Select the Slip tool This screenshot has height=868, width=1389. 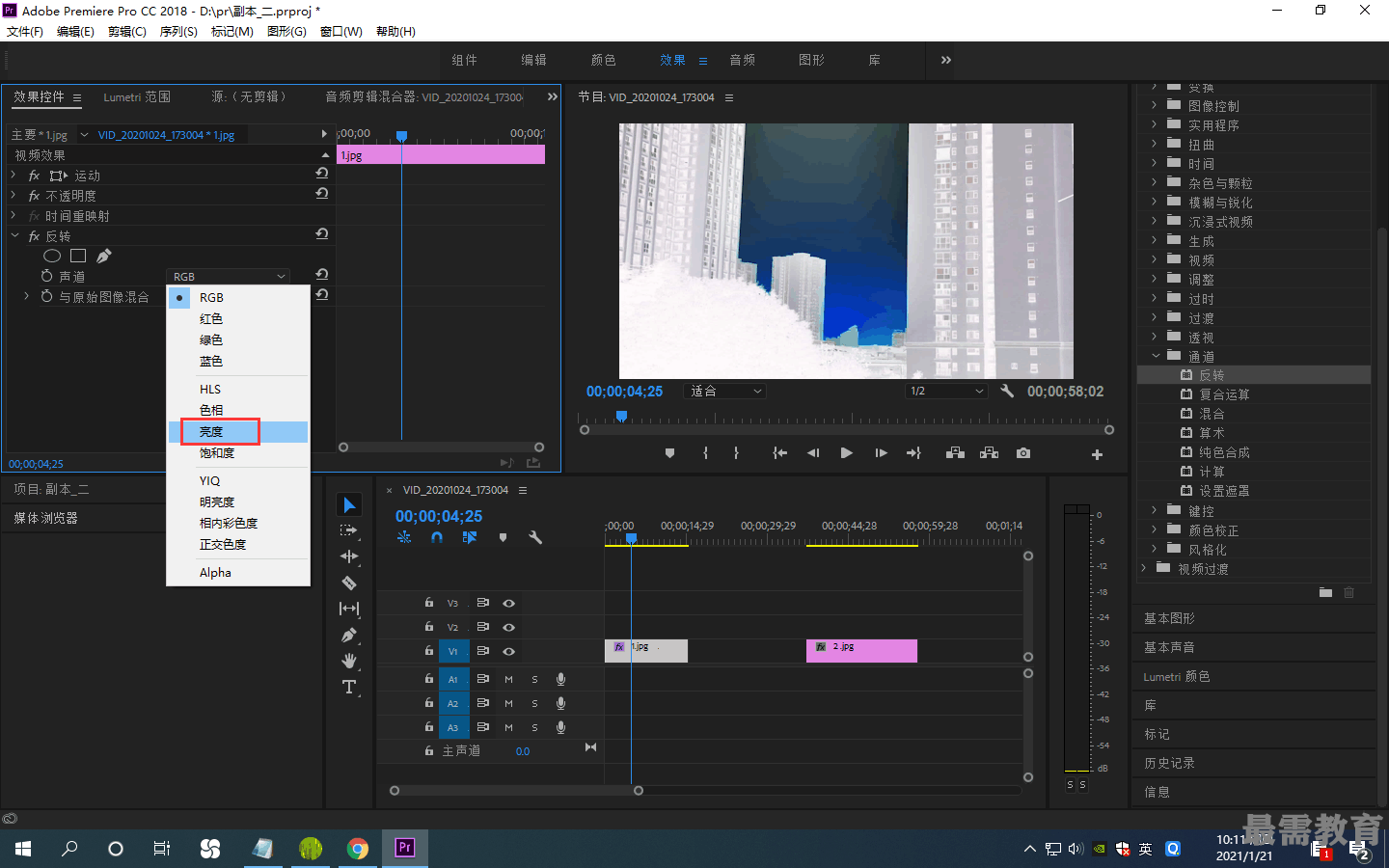pyautogui.click(x=349, y=609)
